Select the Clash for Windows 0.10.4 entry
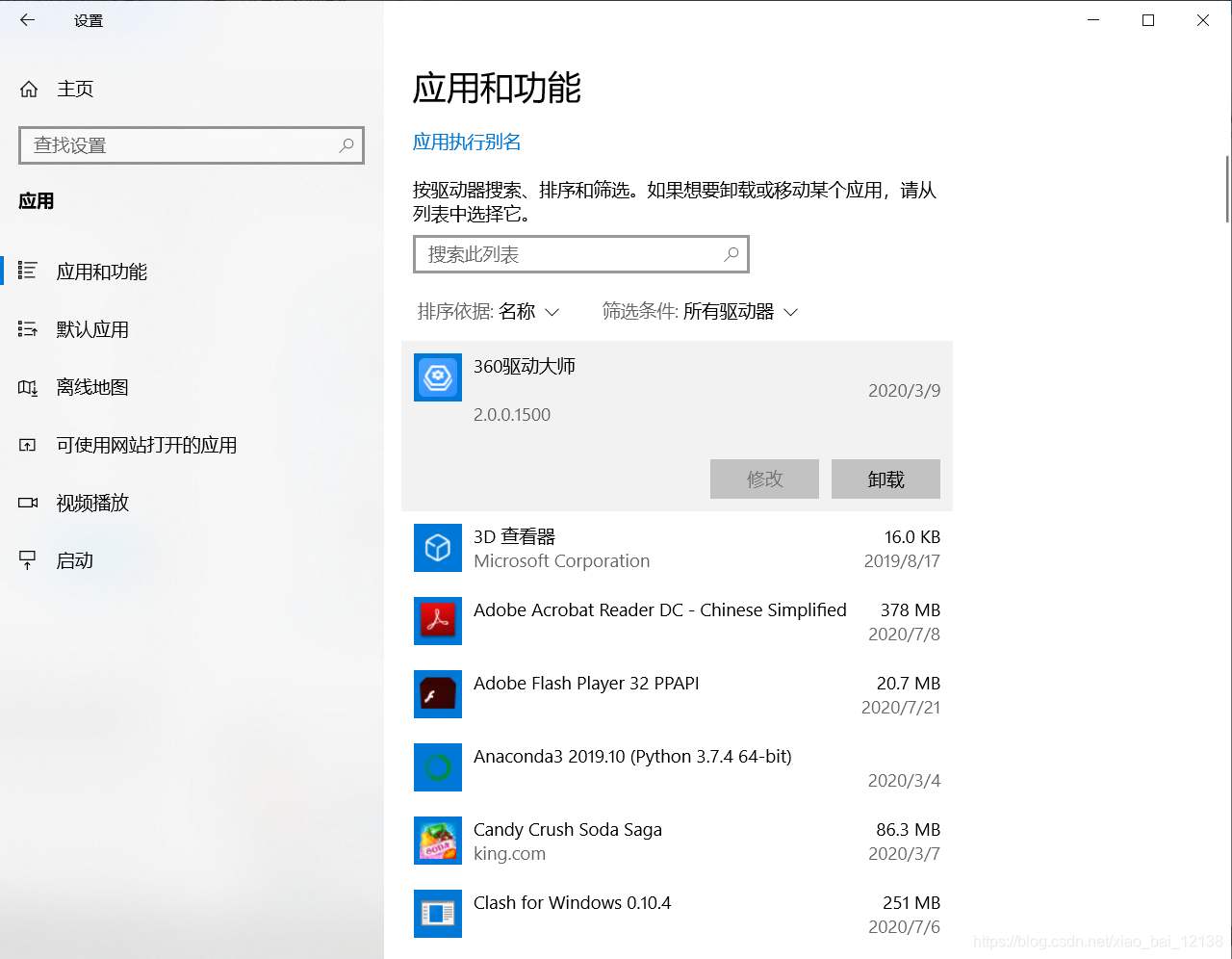This screenshot has width=1232, height=959. pyautogui.click(x=677, y=914)
